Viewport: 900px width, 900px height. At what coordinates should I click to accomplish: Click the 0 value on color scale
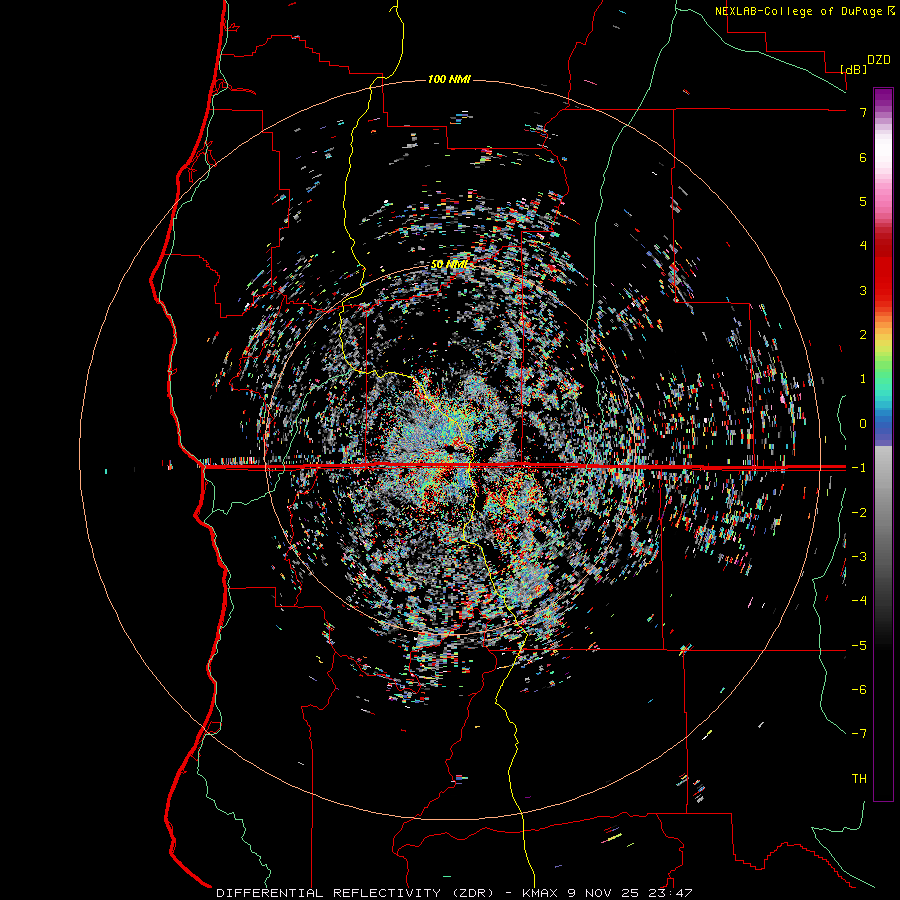click(863, 424)
